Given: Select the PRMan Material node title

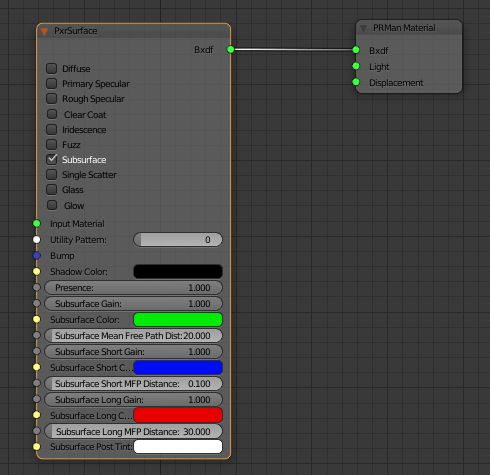Looking at the screenshot, I should (x=404, y=28).
